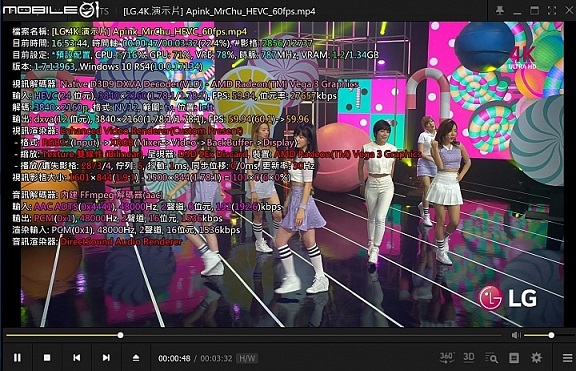Click the OSD text Enhanced Video Renderer(Custom Present)

(x=151, y=131)
